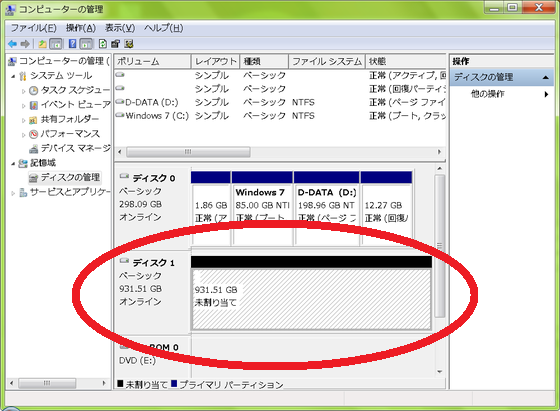Expand the サービスとアプリケーション node arrow

coord(13,193)
